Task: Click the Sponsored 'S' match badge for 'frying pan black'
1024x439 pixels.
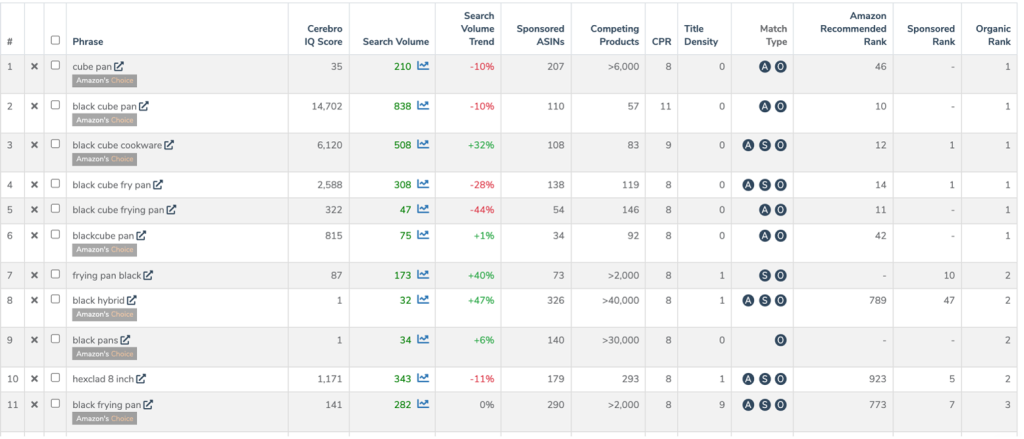Action: click(x=765, y=275)
